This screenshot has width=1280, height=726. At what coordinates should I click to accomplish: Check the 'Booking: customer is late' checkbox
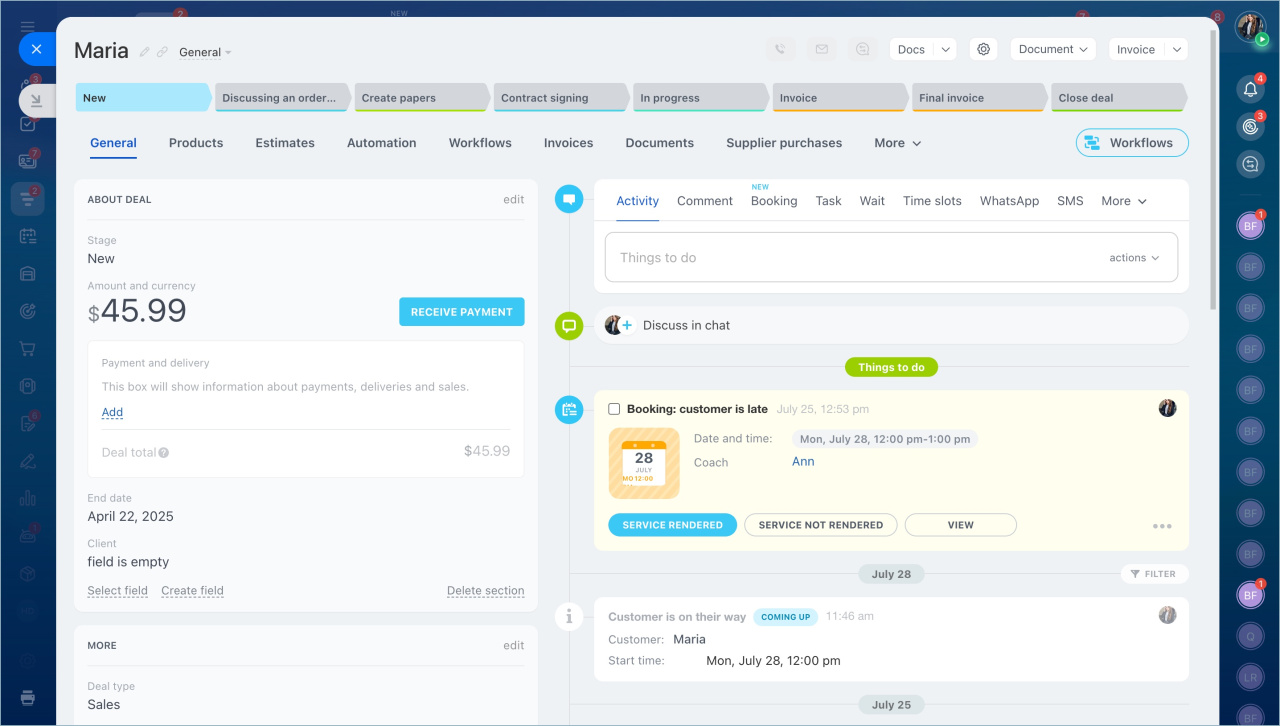point(614,409)
